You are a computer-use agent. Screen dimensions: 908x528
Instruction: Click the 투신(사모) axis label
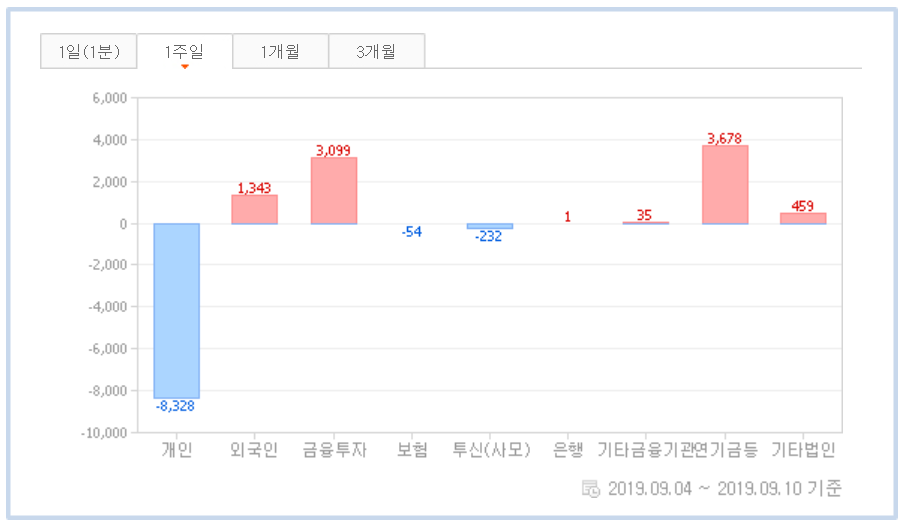(x=491, y=450)
